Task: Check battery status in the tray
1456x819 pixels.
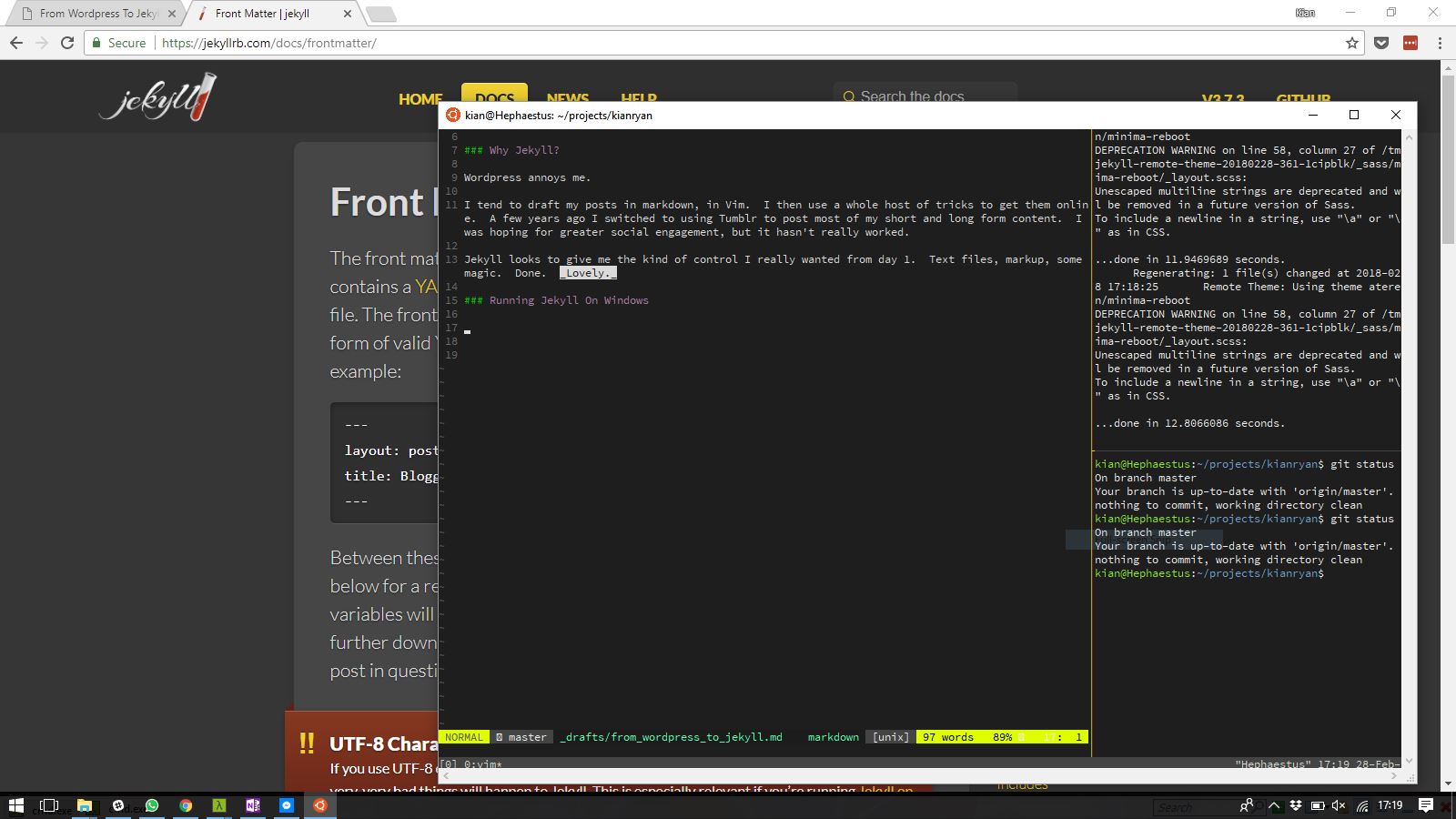Action: 1317,805
